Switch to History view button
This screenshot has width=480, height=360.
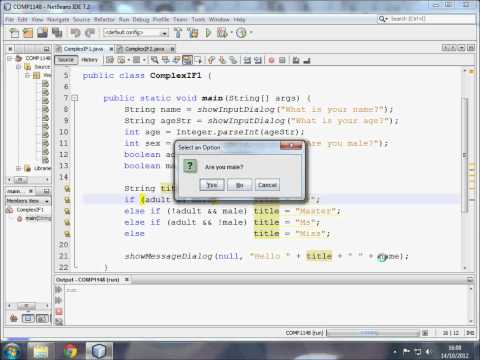tap(89, 60)
